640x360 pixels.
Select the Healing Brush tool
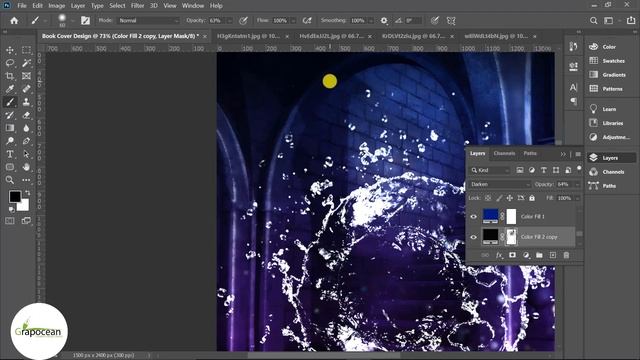[26, 89]
